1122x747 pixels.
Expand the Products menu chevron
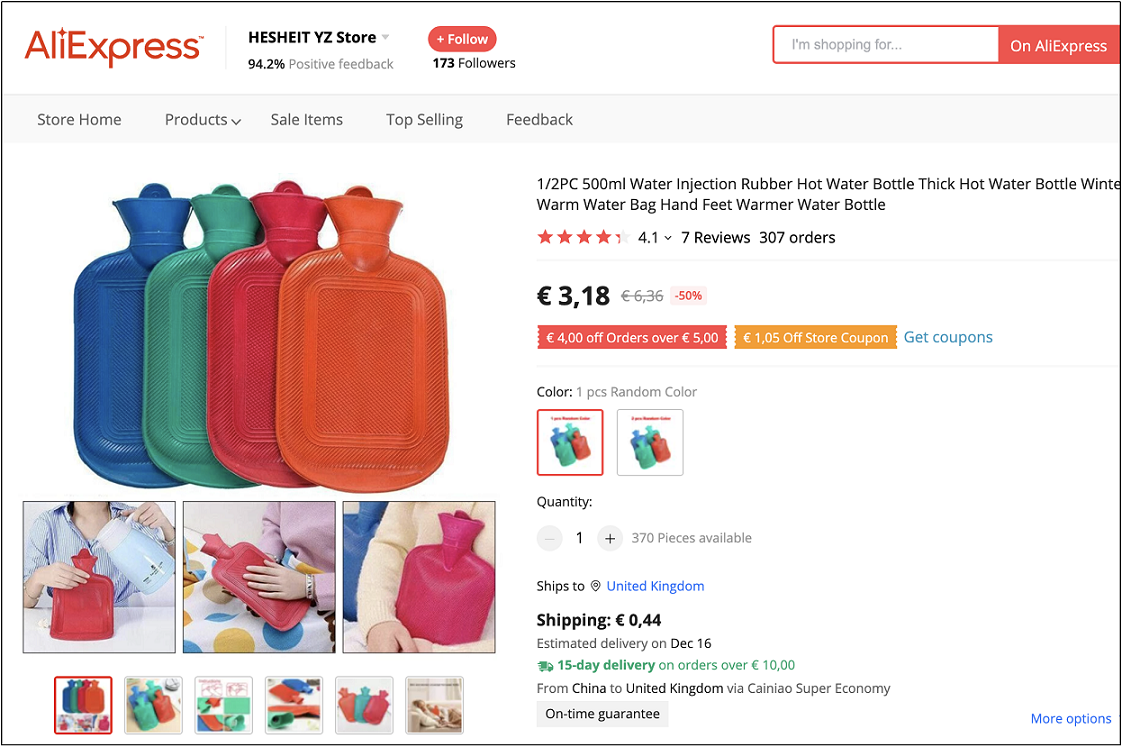click(x=236, y=121)
